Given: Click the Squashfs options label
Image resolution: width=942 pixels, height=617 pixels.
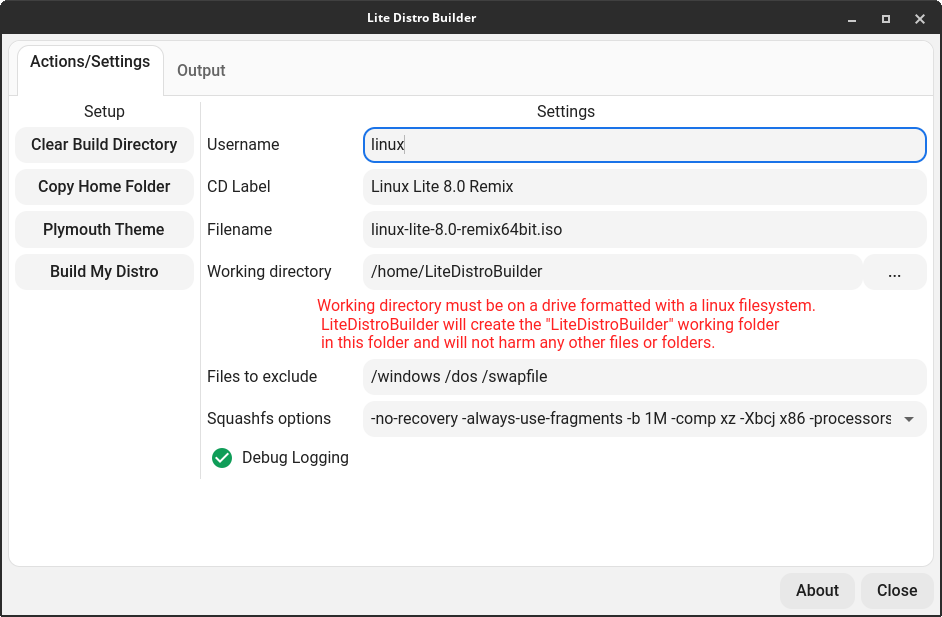Looking at the screenshot, I should (269, 419).
